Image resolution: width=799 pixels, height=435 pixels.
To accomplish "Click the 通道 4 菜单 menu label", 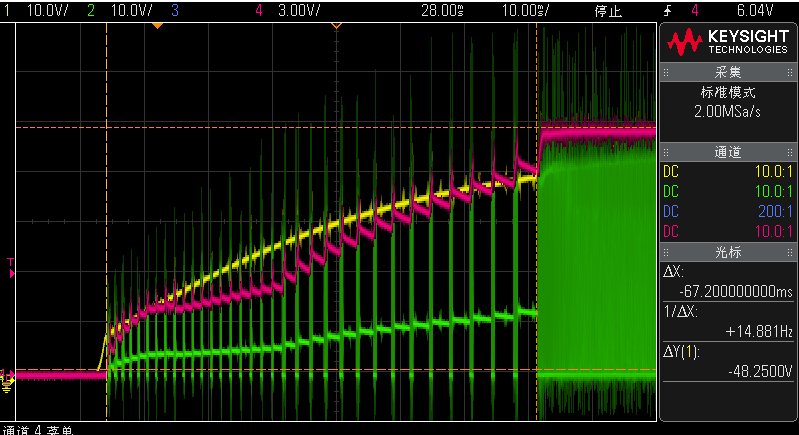I will click(x=38, y=430).
